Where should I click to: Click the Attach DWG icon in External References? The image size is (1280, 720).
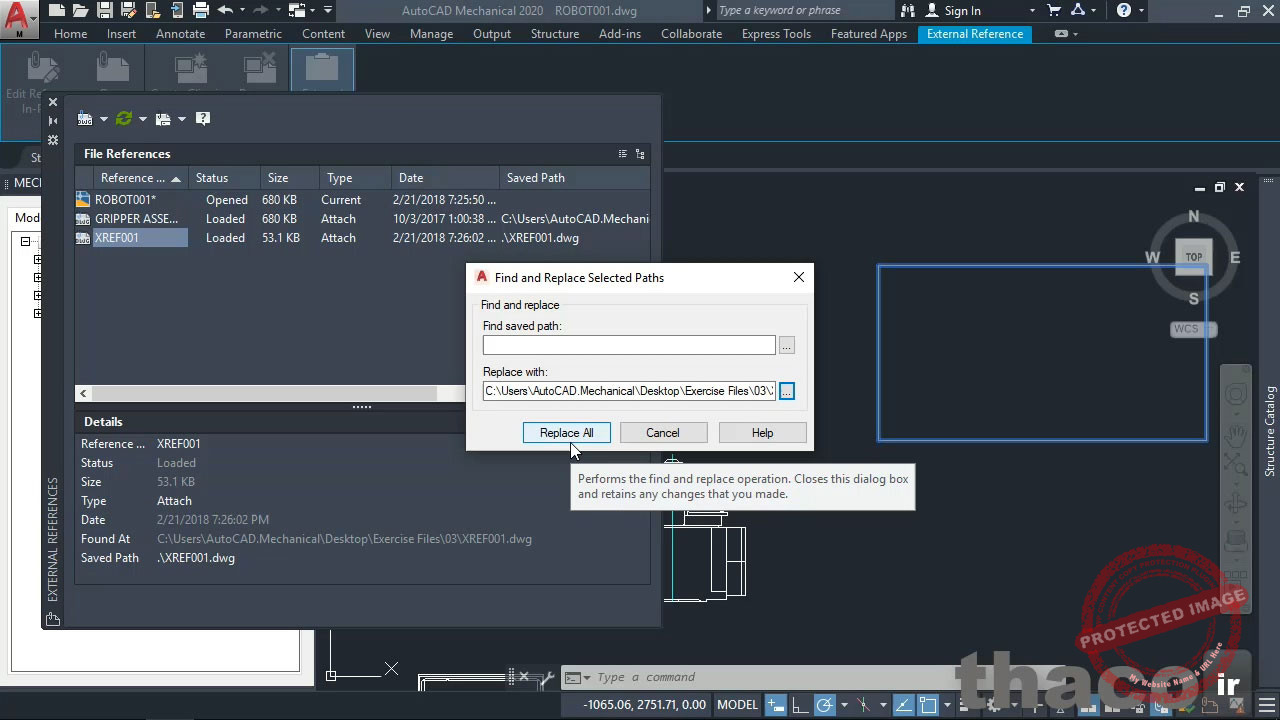point(85,119)
